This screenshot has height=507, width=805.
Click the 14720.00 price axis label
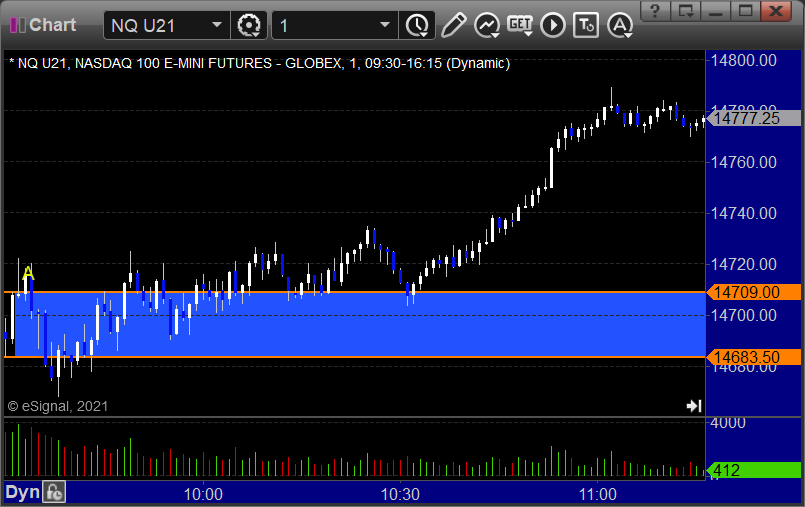pyautogui.click(x=743, y=264)
